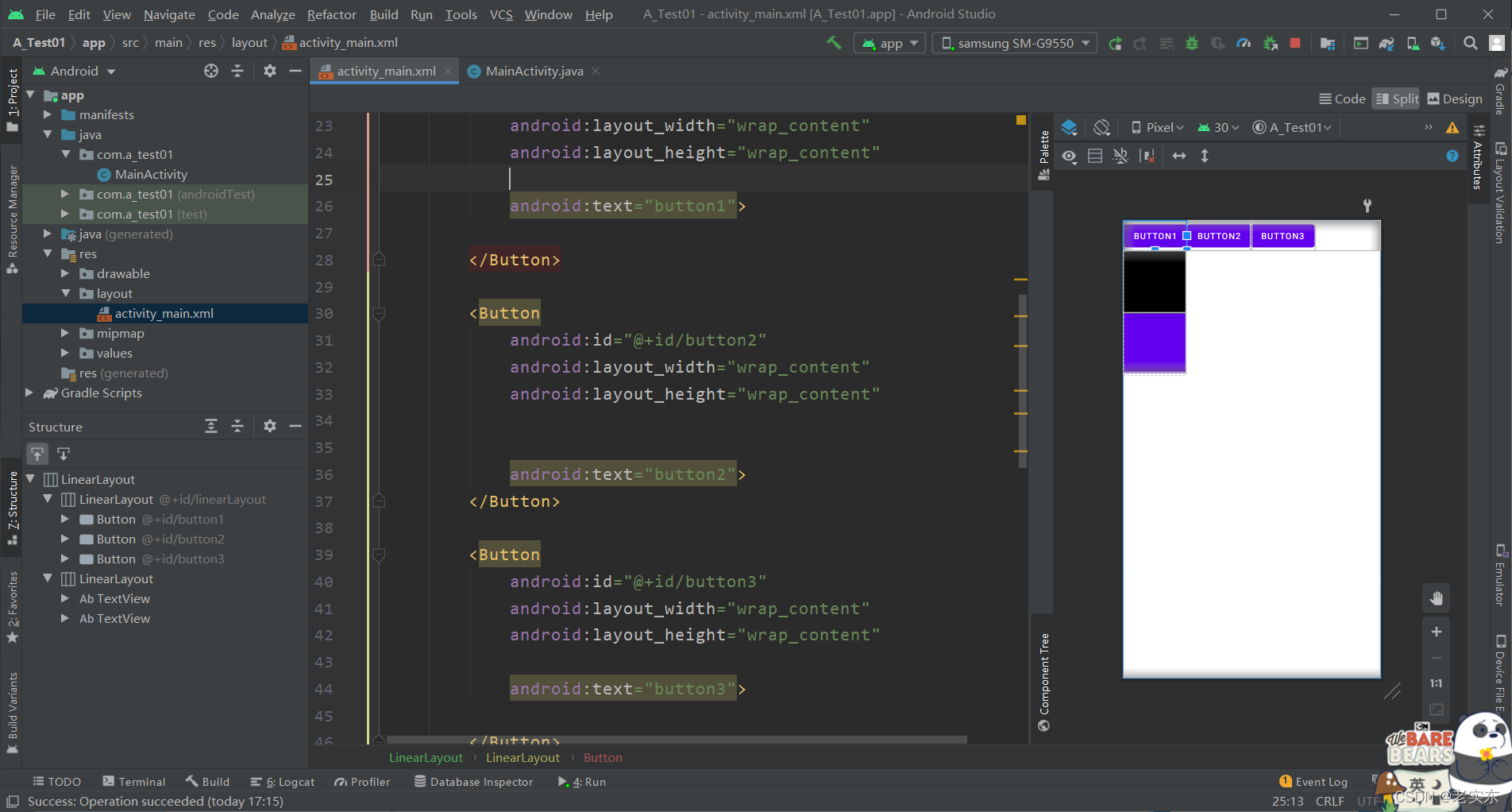
Task: Open the VCS menu
Action: pyautogui.click(x=501, y=14)
